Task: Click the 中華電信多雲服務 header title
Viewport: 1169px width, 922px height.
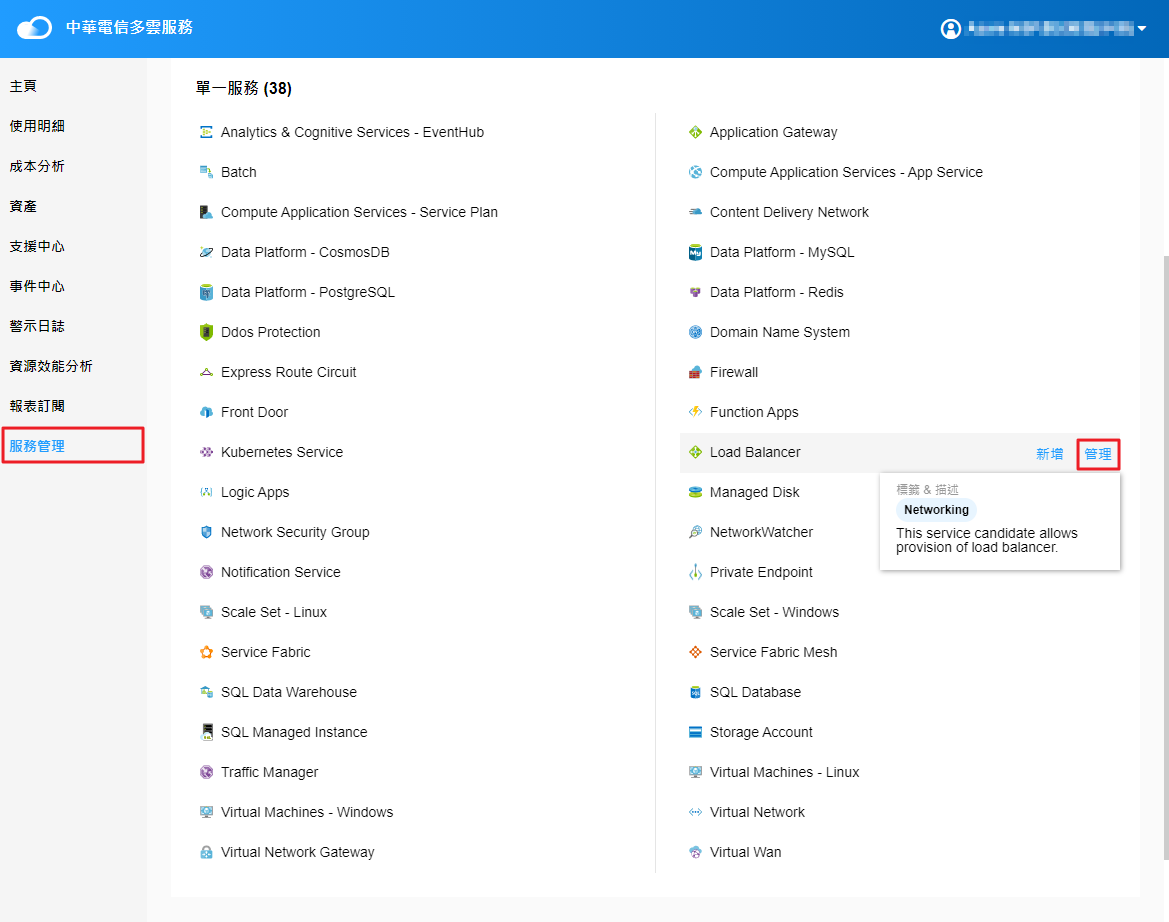Action: click(130, 28)
